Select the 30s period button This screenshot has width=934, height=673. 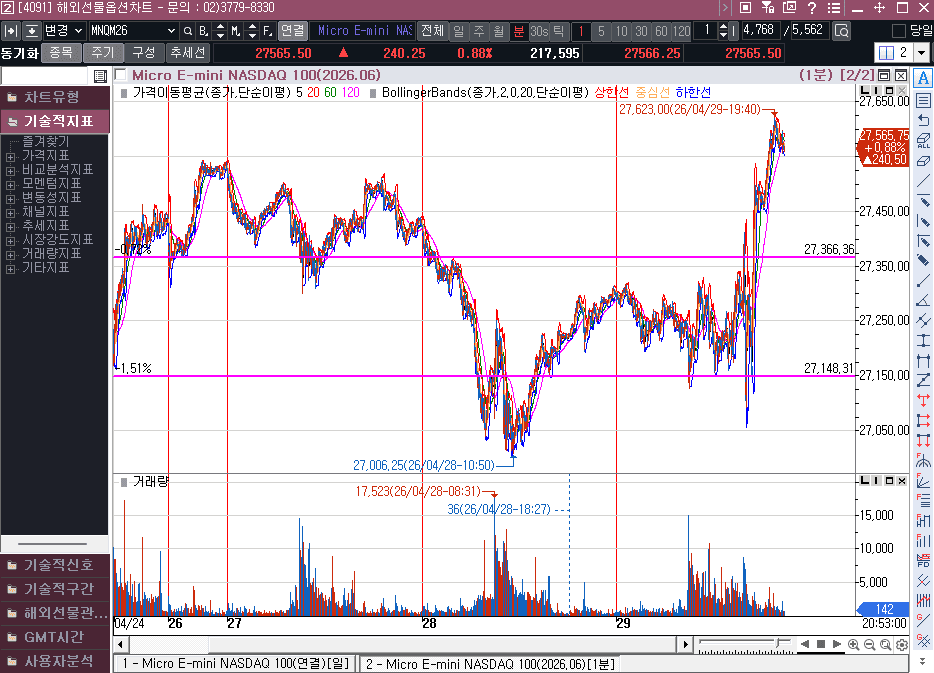(x=539, y=31)
